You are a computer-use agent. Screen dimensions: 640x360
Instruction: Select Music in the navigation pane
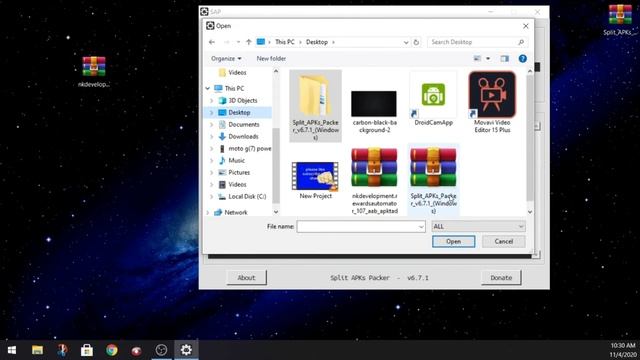pos(236,160)
